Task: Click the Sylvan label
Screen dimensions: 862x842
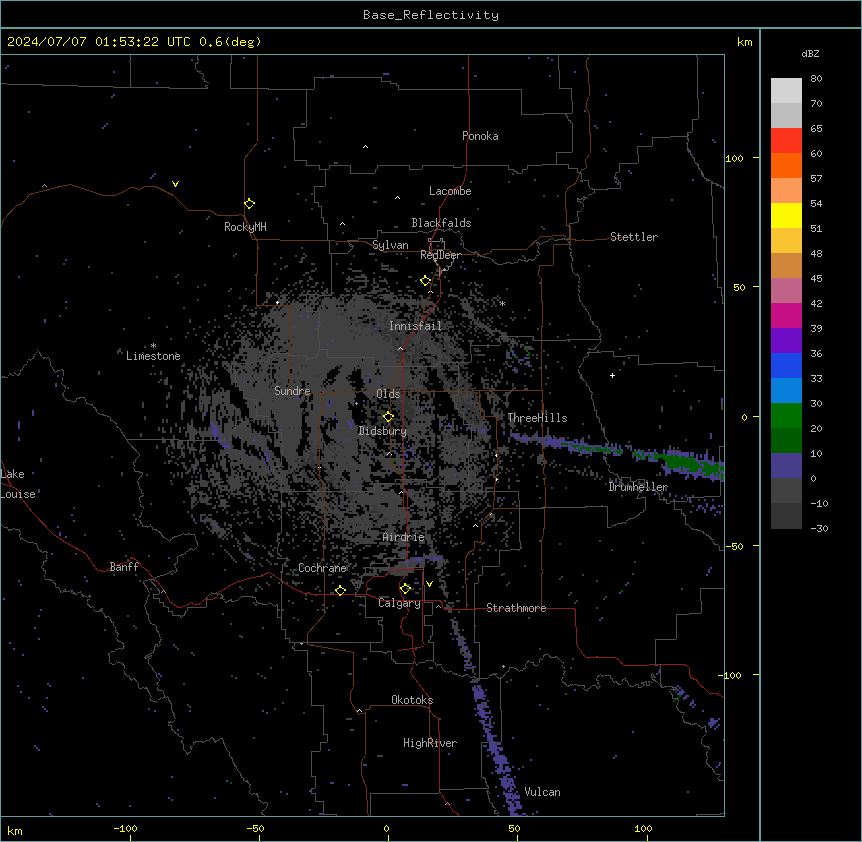Action: pyautogui.click(x=390, y=245)
